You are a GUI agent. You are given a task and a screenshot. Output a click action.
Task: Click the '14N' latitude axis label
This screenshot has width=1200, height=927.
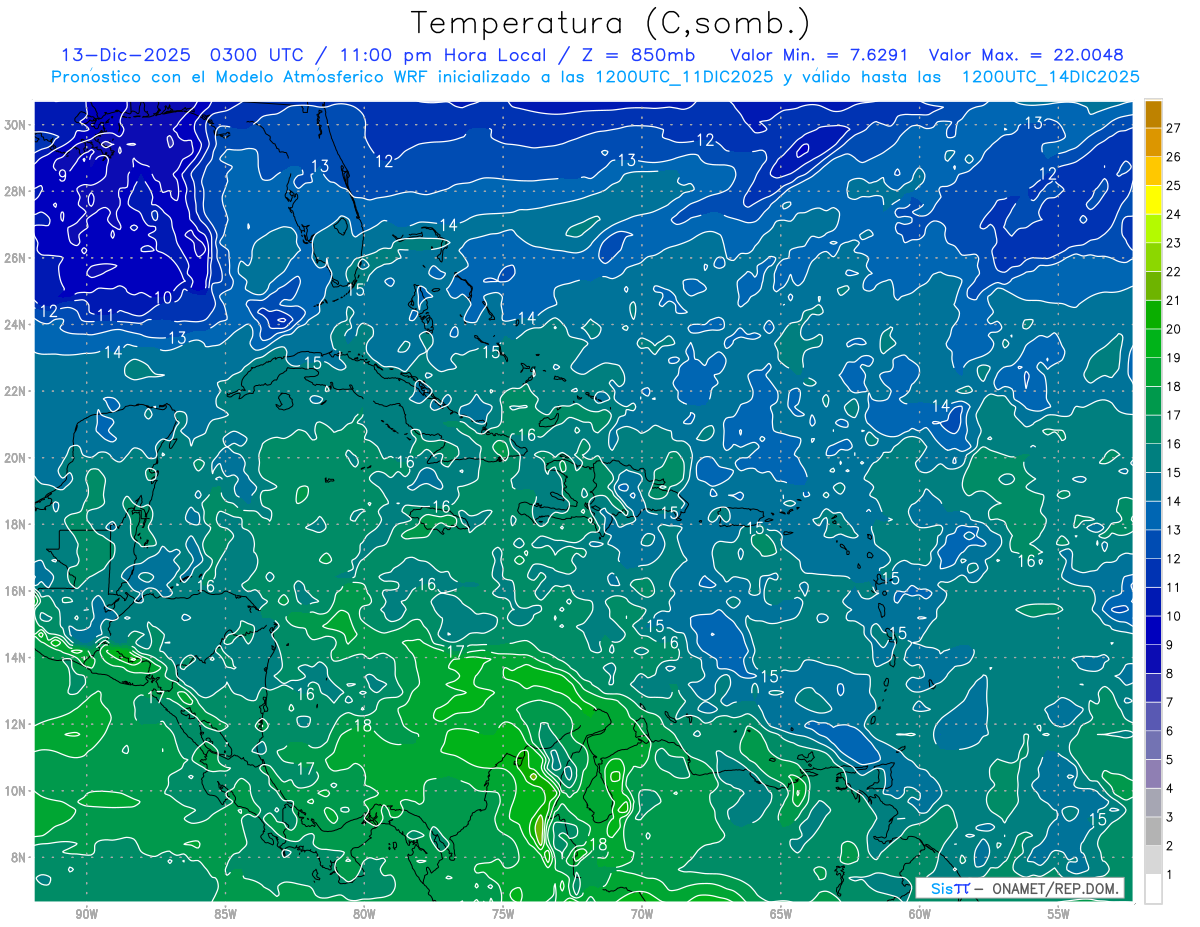(x=15, y=657)
